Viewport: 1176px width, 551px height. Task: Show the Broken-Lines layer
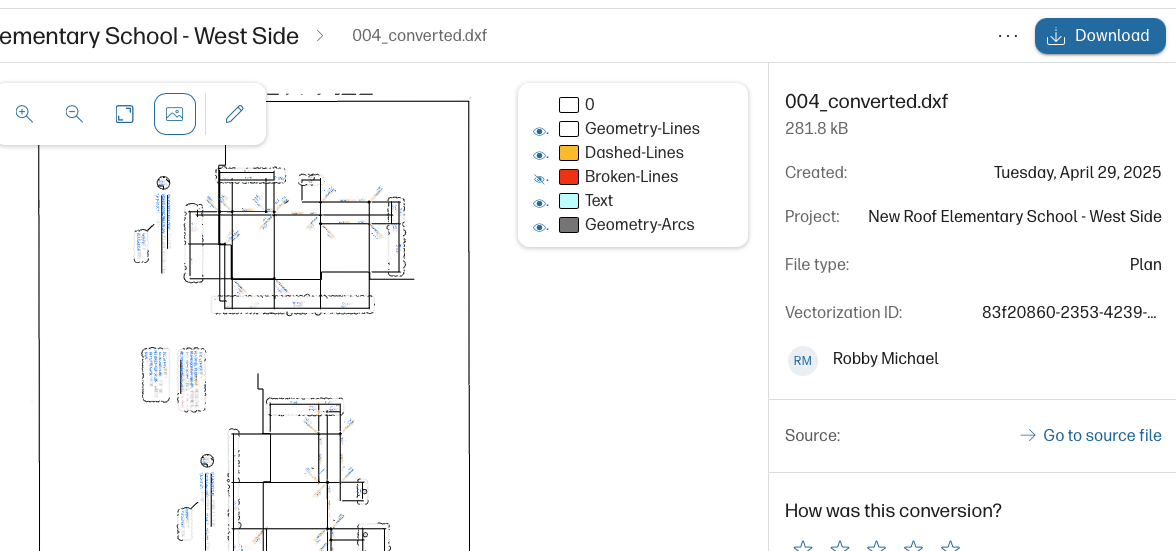pos(540,179)
